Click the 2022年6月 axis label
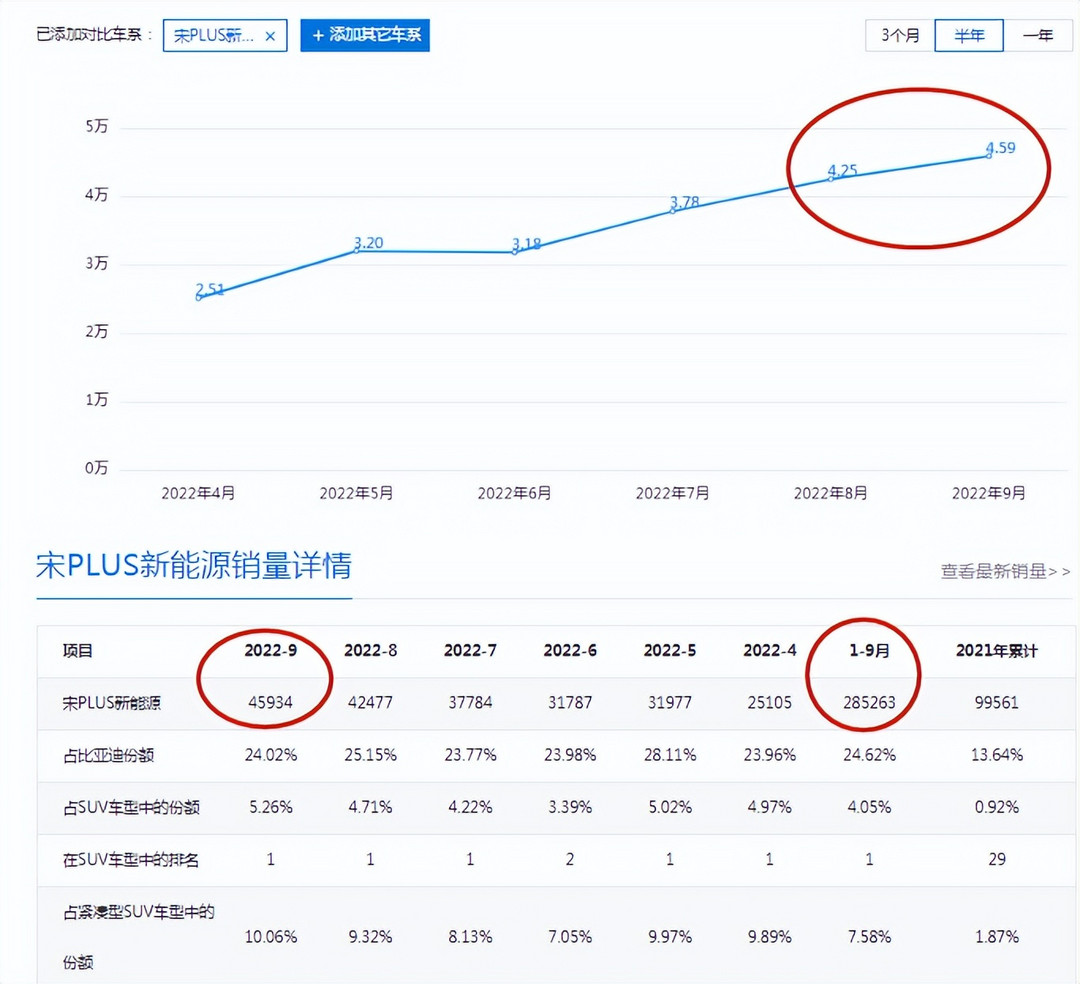Viewport: 1080px width, 984px height. pos(515,493)
